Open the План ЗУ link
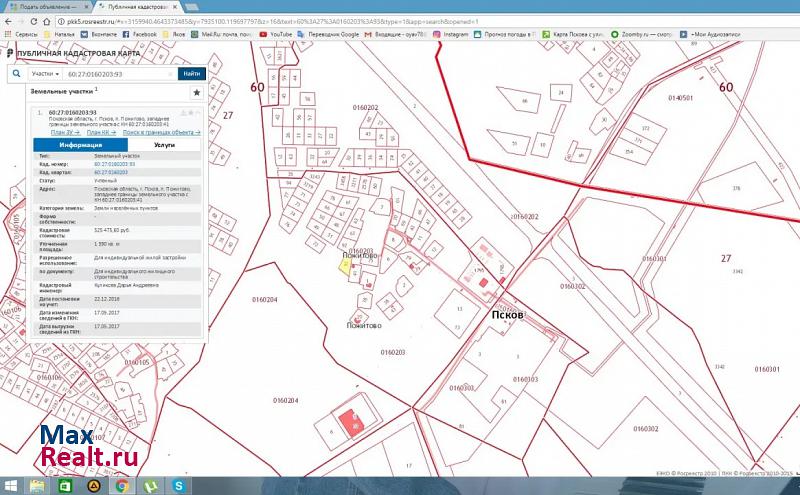Screen dimensions: 800x495 click(64, 132)
